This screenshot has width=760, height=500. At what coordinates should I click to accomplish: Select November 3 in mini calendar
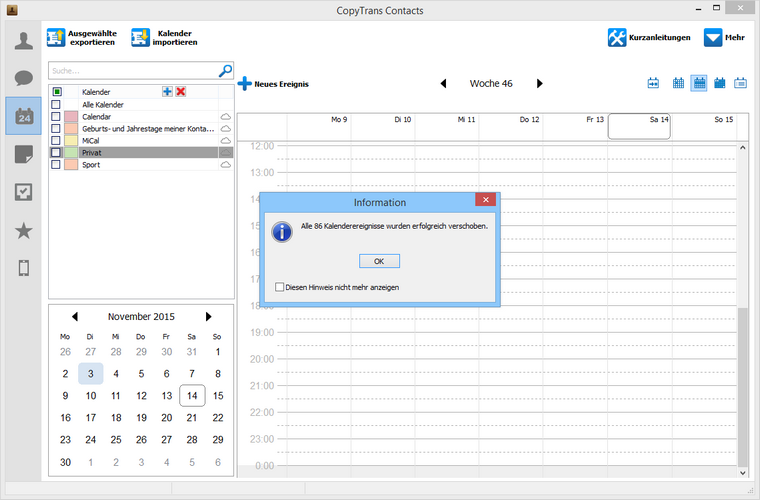coord(91,374)
